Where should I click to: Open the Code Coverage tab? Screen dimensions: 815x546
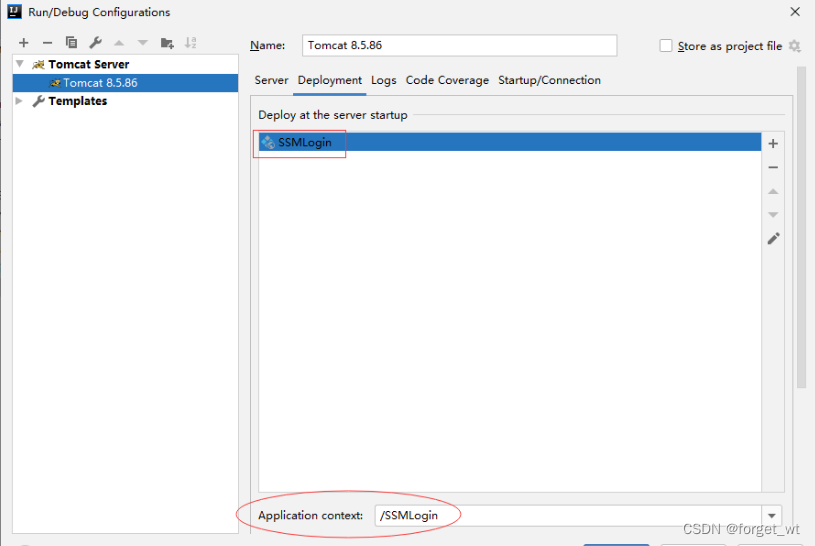coord(447,80)
